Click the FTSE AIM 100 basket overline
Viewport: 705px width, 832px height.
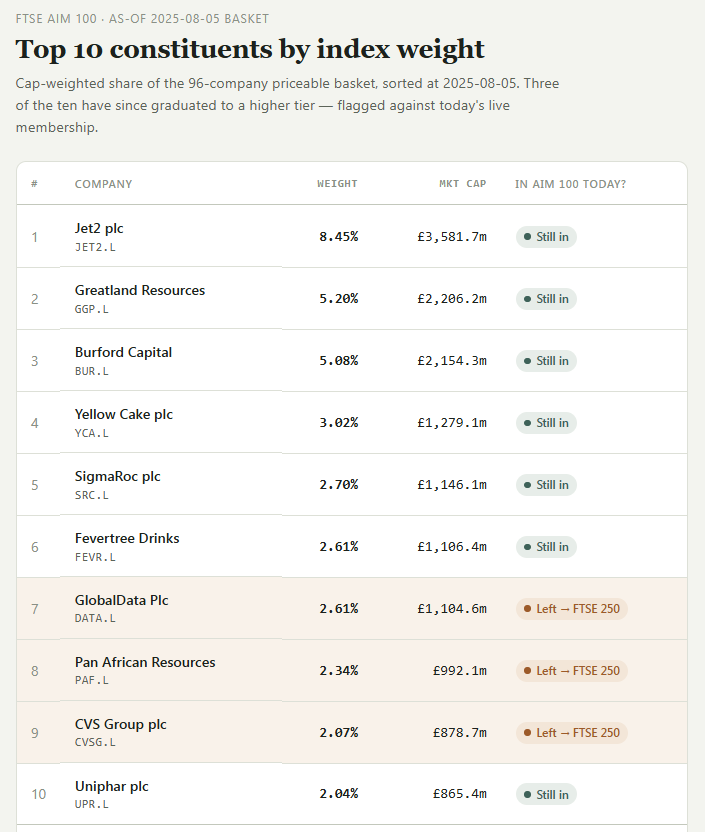coord(142,19)
